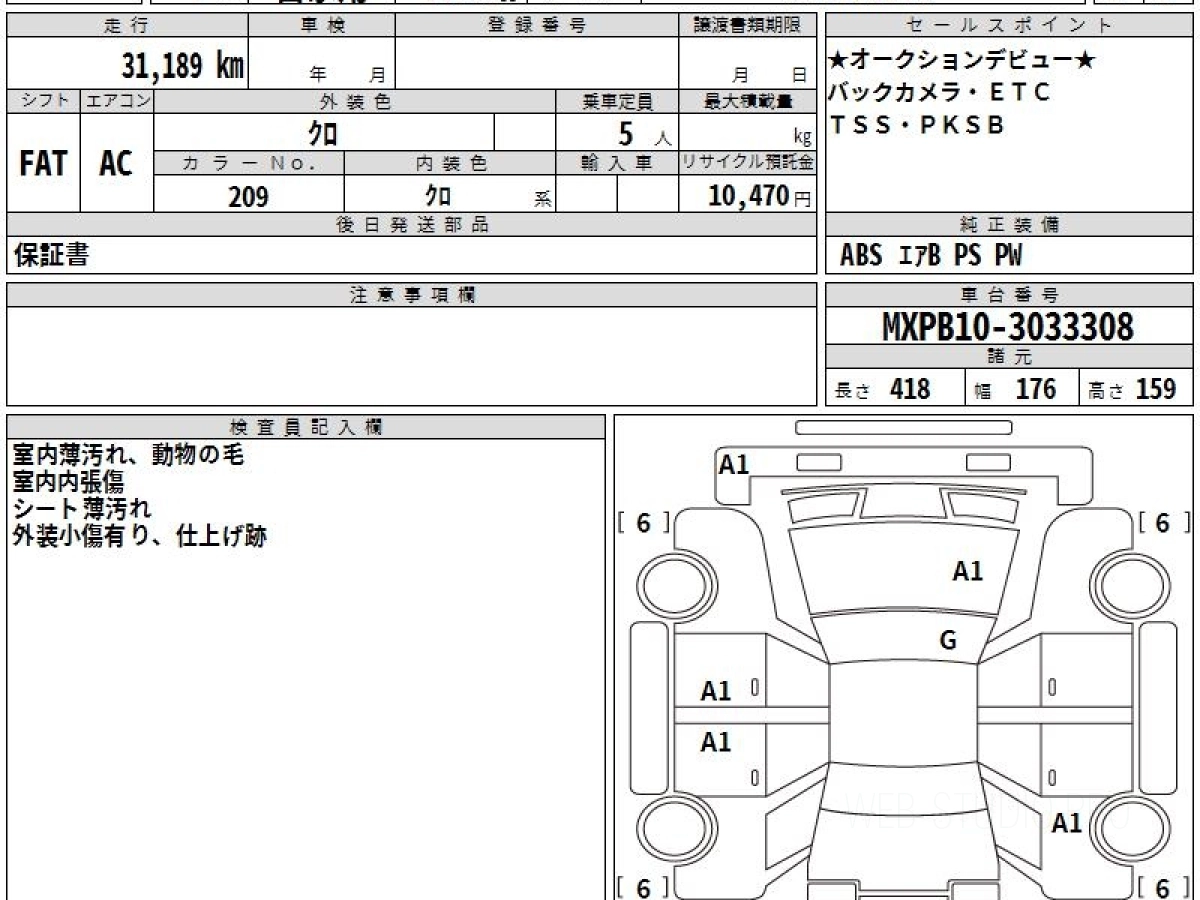This screenshot has height=900, width=1200.
Task: Click the A1 mark on front bumper
Action: [x=734, y=464]
